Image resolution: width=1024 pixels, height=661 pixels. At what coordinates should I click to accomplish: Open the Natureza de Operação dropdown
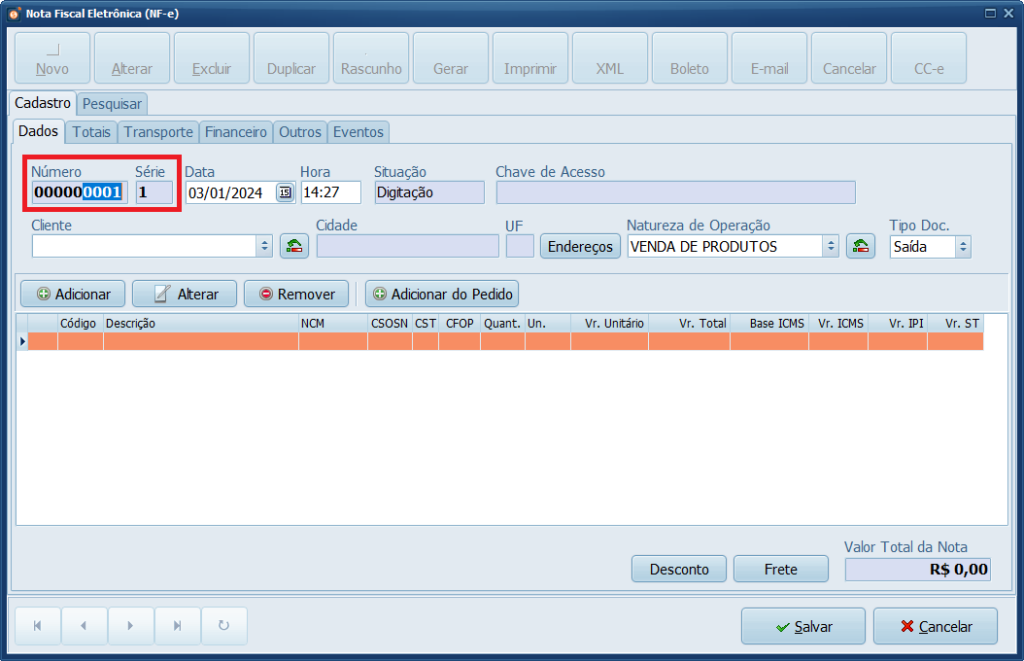coord(830,246)
